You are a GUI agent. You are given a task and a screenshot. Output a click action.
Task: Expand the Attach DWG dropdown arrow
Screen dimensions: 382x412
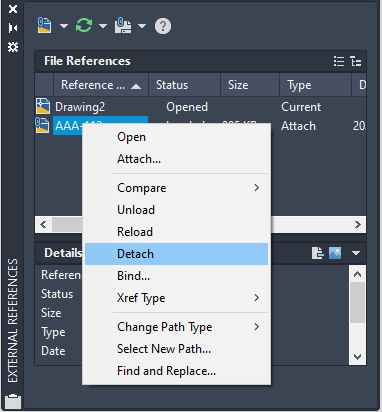point(64,26)
